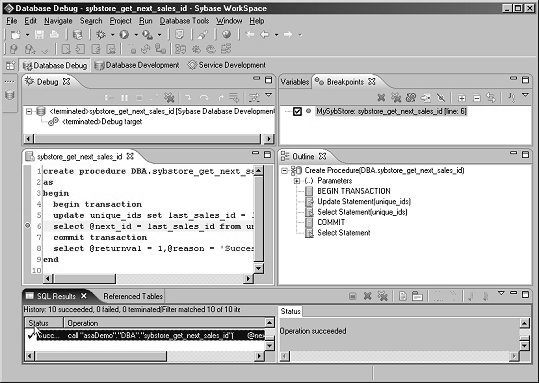Select BEGIN TRANSACTION in Outline
This screenshot has width=539, height=383.
click(x=354, y=191)
